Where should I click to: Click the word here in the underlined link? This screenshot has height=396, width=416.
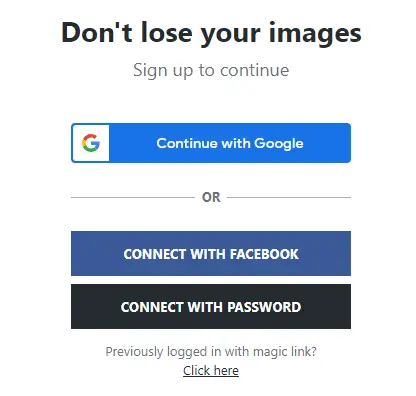(x=226, y=370)
